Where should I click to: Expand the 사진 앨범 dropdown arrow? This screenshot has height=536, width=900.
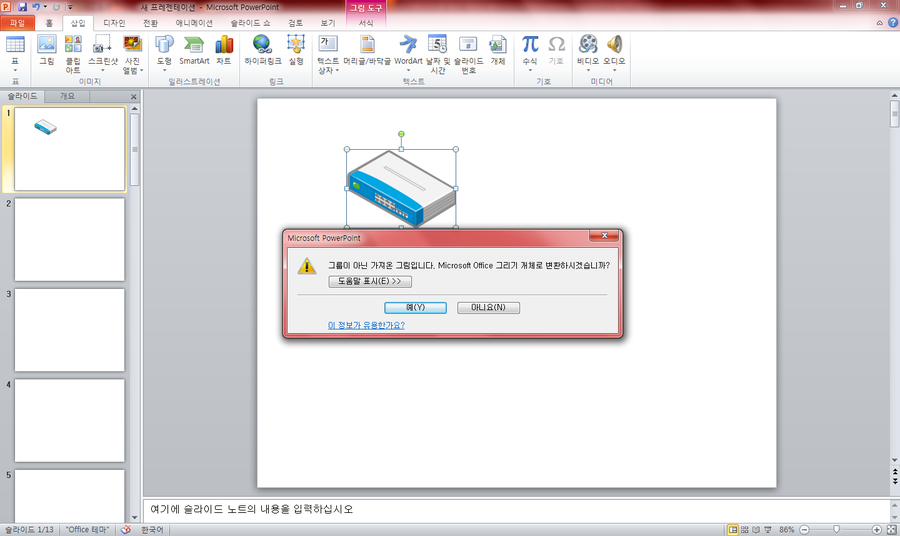click(141, 71)
